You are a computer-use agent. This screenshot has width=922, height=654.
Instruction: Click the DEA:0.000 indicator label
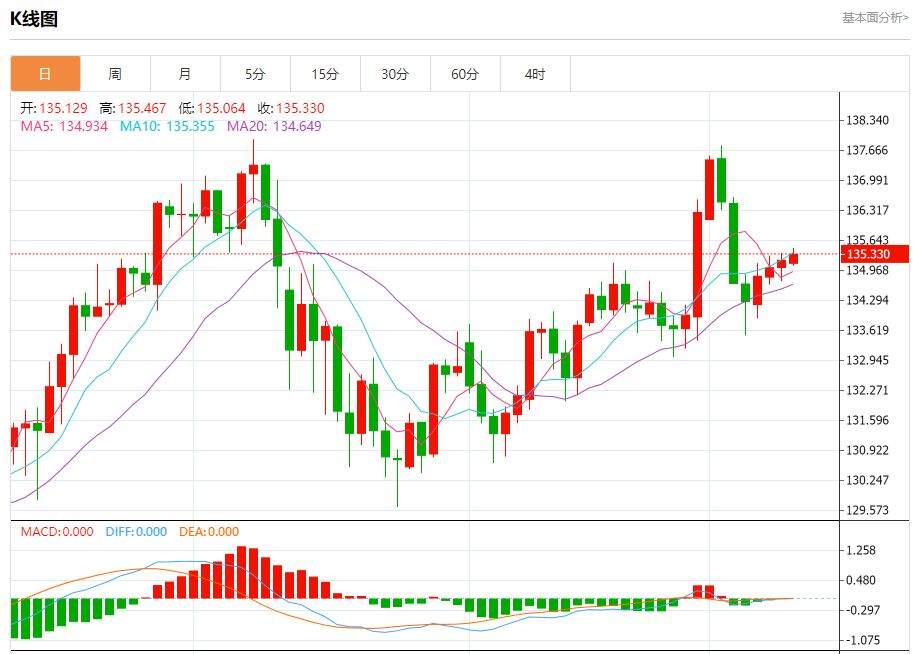(x=209, y=532)
